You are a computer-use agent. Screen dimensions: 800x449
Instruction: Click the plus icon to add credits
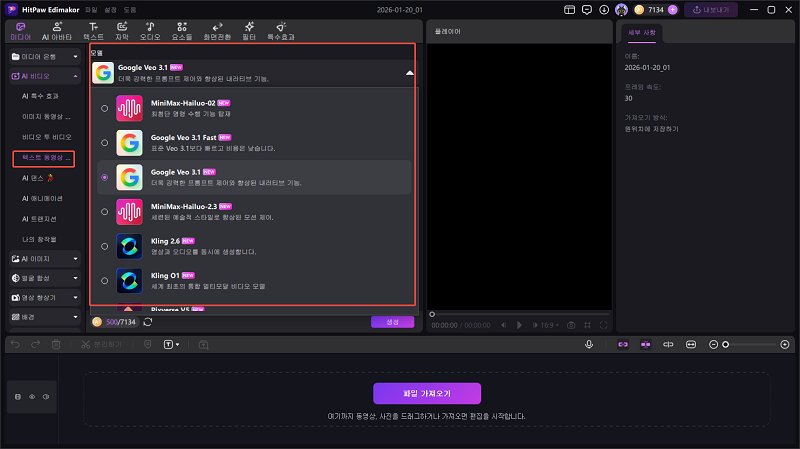pos(672,10)
